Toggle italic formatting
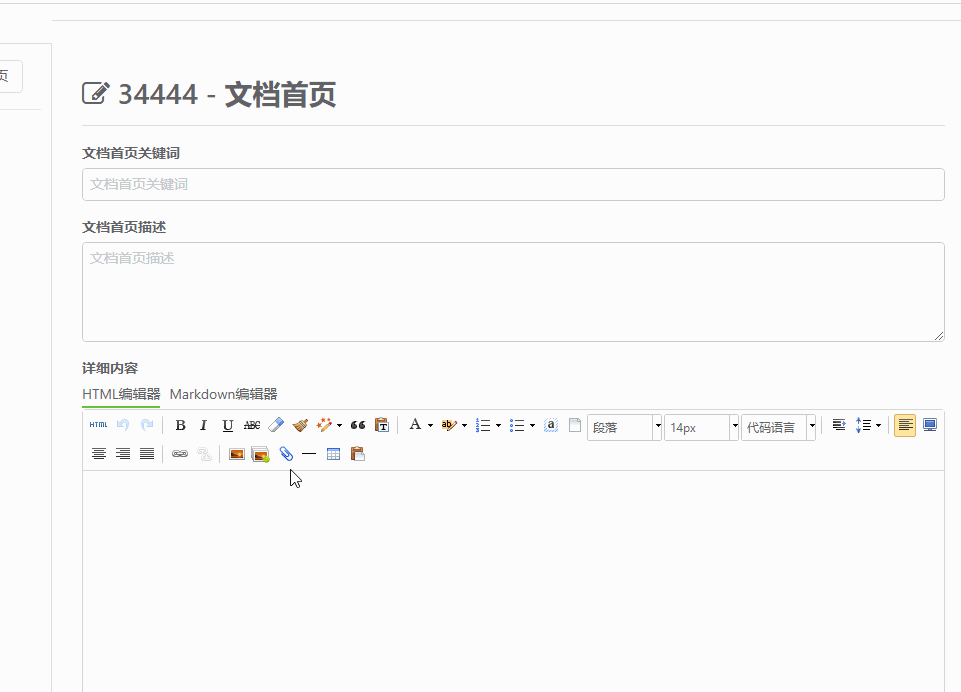This screenshot has width=961, height=692. pyautogui.click(x=203, y=425)
